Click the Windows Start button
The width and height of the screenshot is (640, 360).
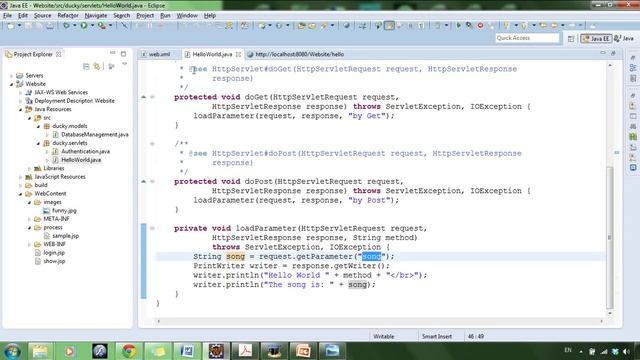[x=12, y=351]
